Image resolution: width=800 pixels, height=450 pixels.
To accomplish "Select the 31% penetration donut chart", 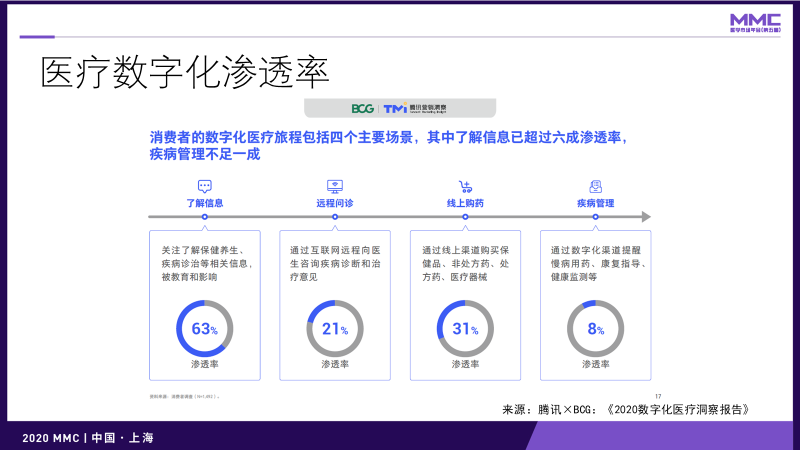I will [465, 328].
